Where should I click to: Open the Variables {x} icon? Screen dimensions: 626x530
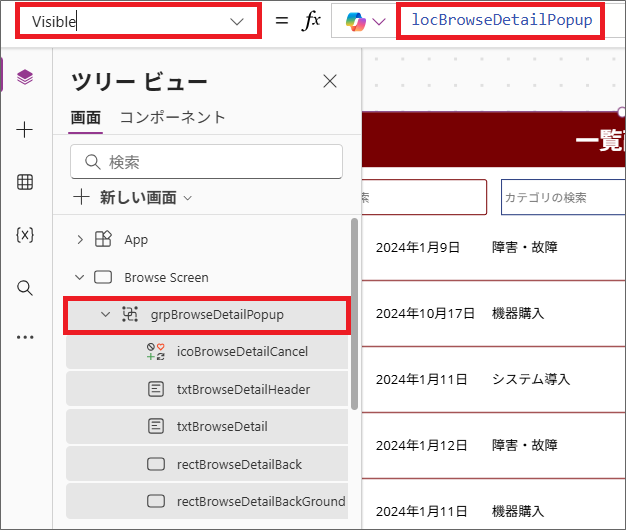(25, 235)
